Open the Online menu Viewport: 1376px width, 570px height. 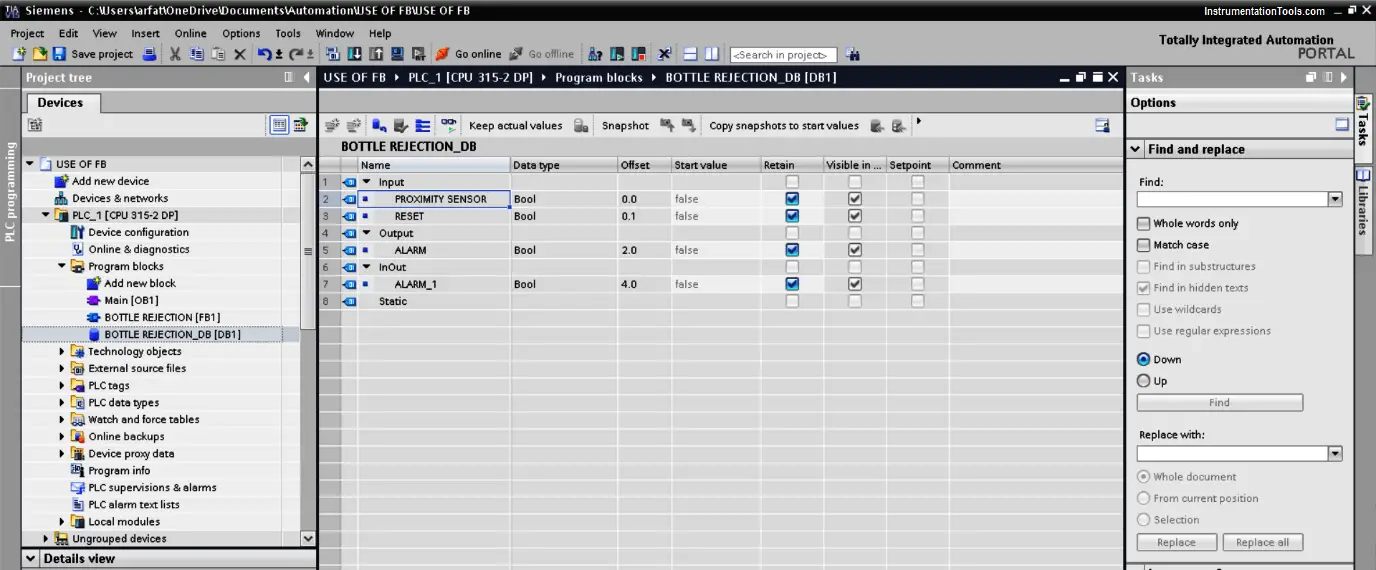click(190, 33)
